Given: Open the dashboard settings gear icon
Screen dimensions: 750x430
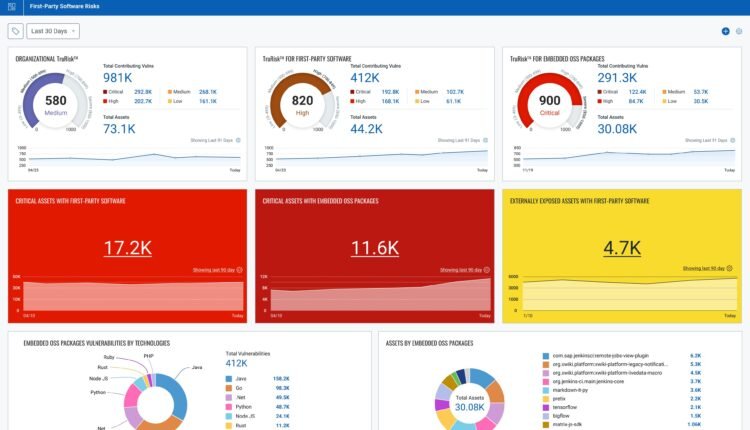Looking at the screenshot, I should click(x=739, y=31).
